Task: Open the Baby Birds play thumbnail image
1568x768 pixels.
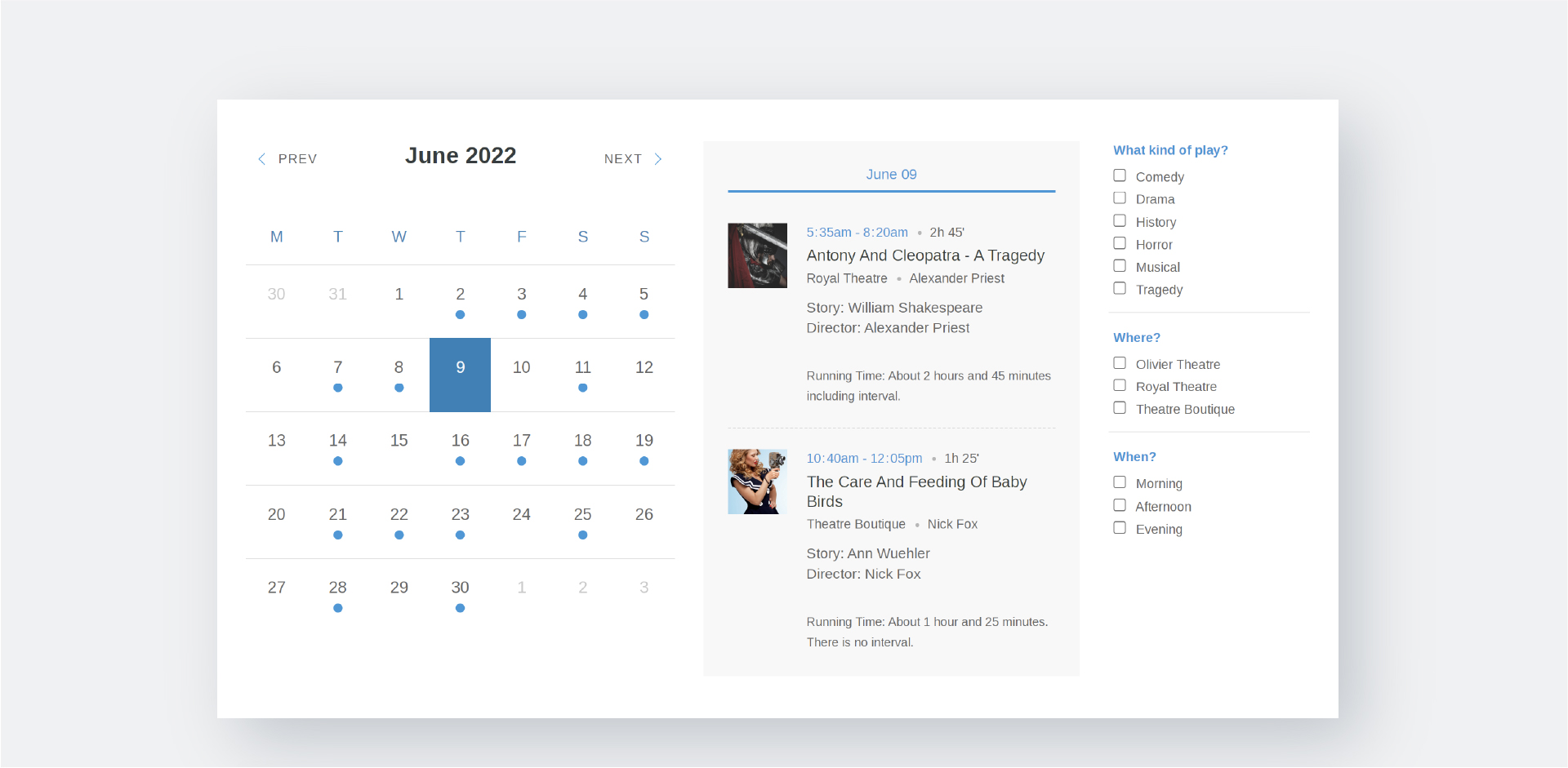Action: (x=757, y=482)
